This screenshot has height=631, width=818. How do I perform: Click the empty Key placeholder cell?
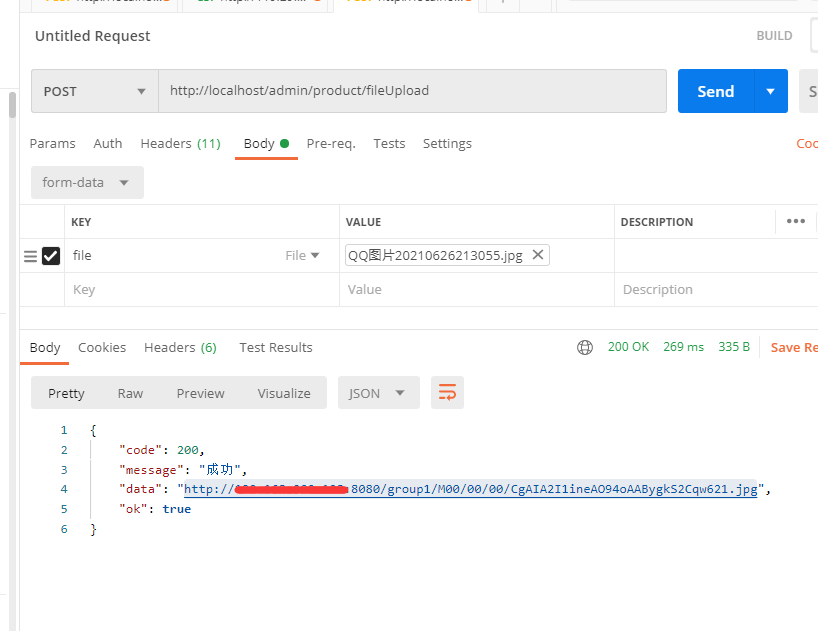click(x=201, y=289)
